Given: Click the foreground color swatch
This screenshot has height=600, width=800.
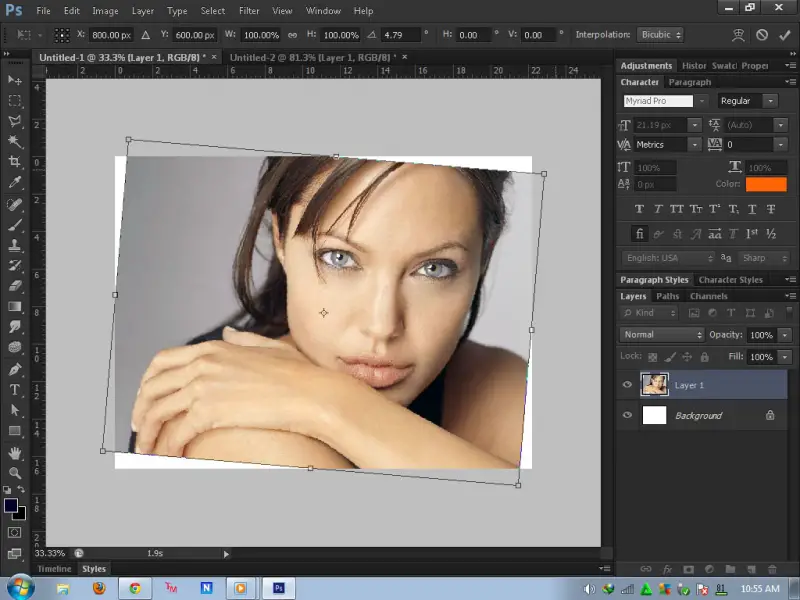Looking at the screenshot, I should [11, 505].
